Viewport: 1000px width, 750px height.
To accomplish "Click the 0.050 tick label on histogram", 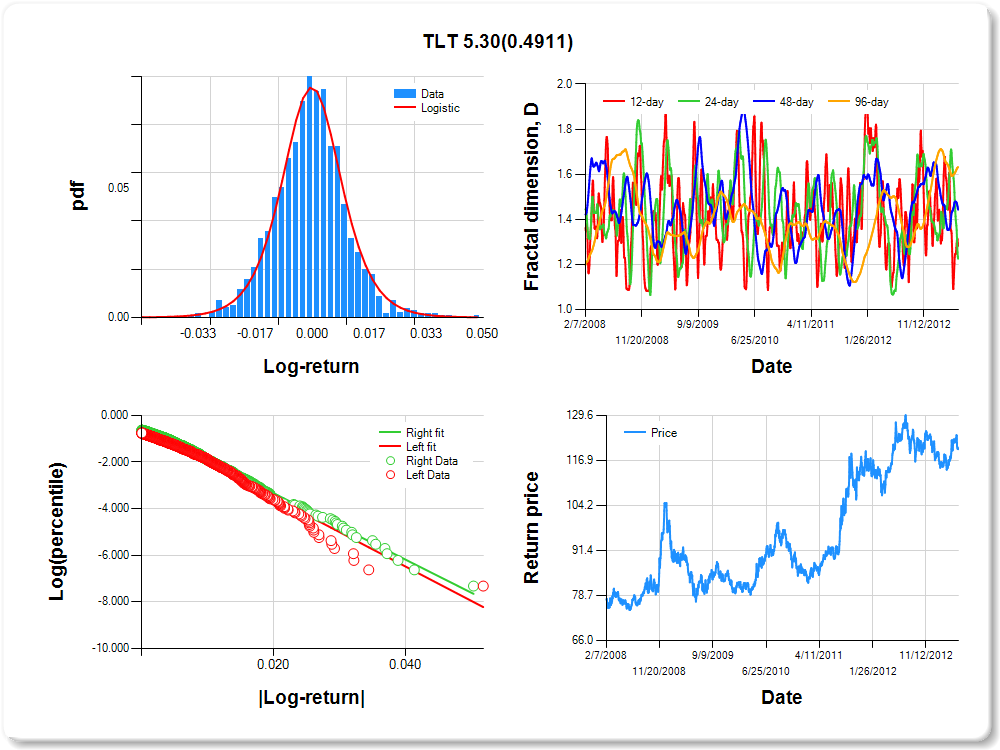I will pos(482,334).
